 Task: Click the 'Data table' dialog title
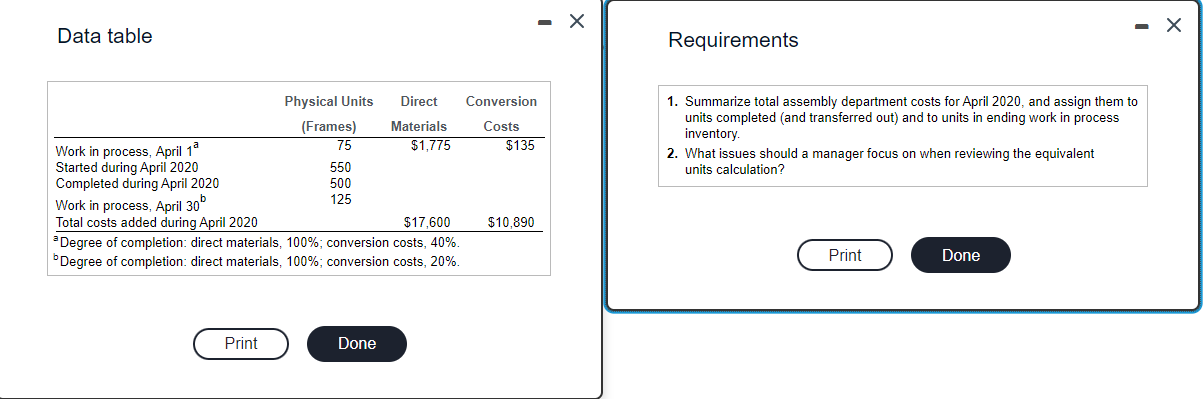pyautogui.click(x=105, y=36)
